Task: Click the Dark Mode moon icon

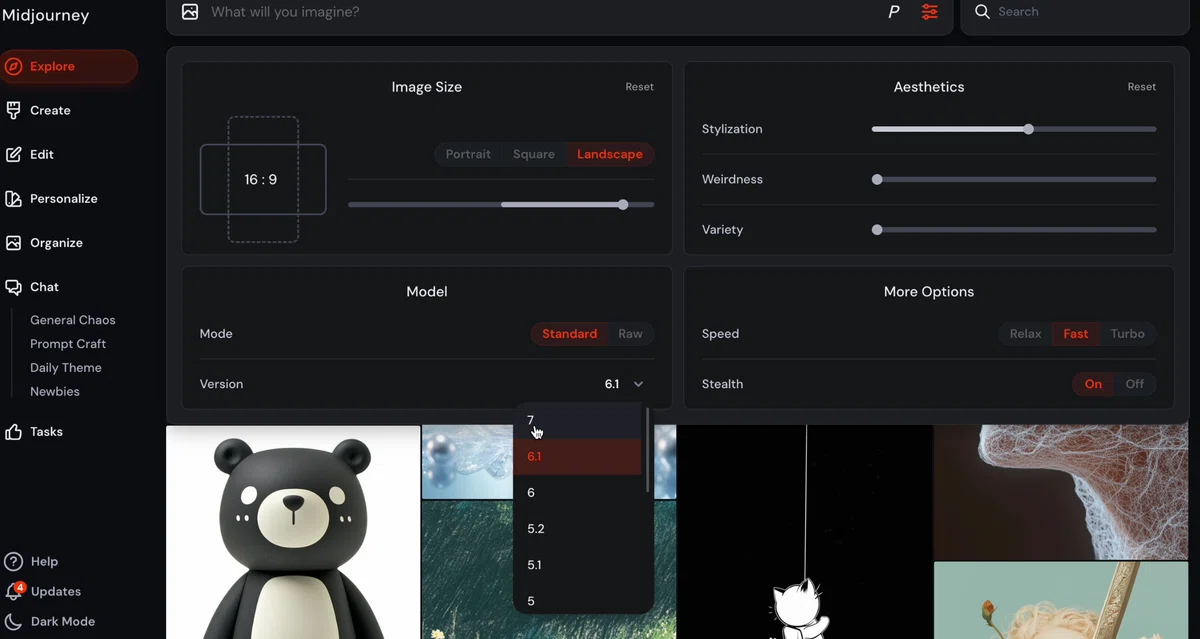Action: coord(13,621)
